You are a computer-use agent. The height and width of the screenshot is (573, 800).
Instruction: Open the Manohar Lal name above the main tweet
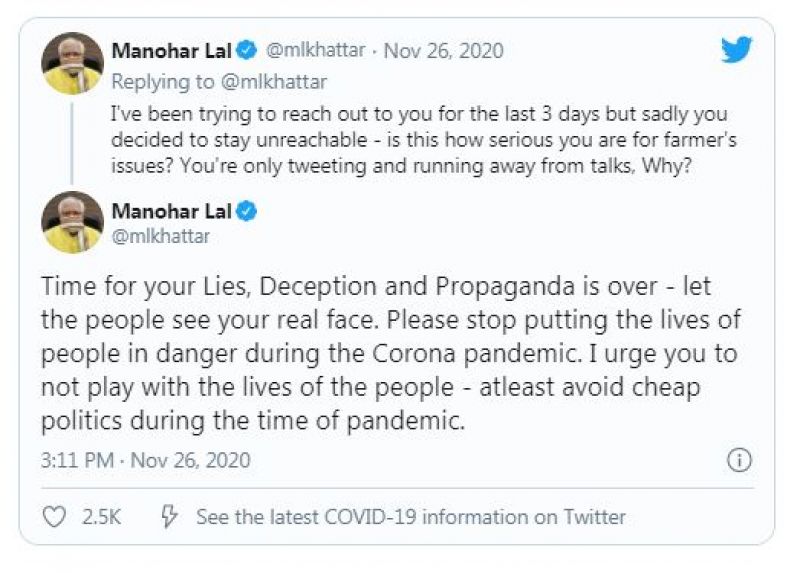pyautogui.click(x=169, y=211)
